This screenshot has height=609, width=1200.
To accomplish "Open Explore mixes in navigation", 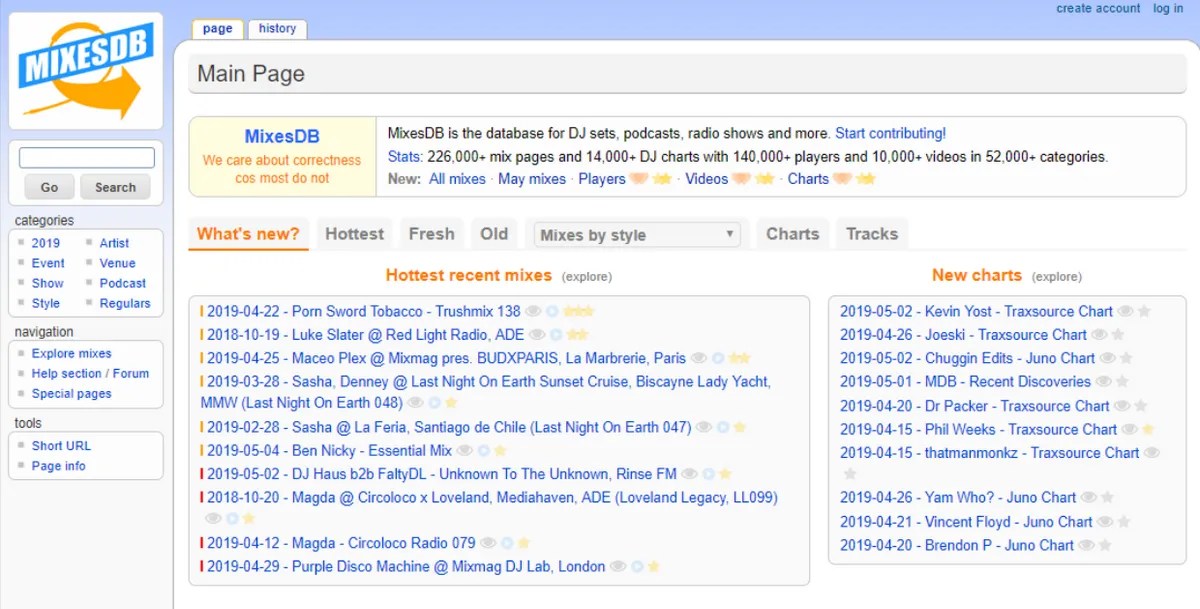I will pyautogui.click(x=71, y=354).
